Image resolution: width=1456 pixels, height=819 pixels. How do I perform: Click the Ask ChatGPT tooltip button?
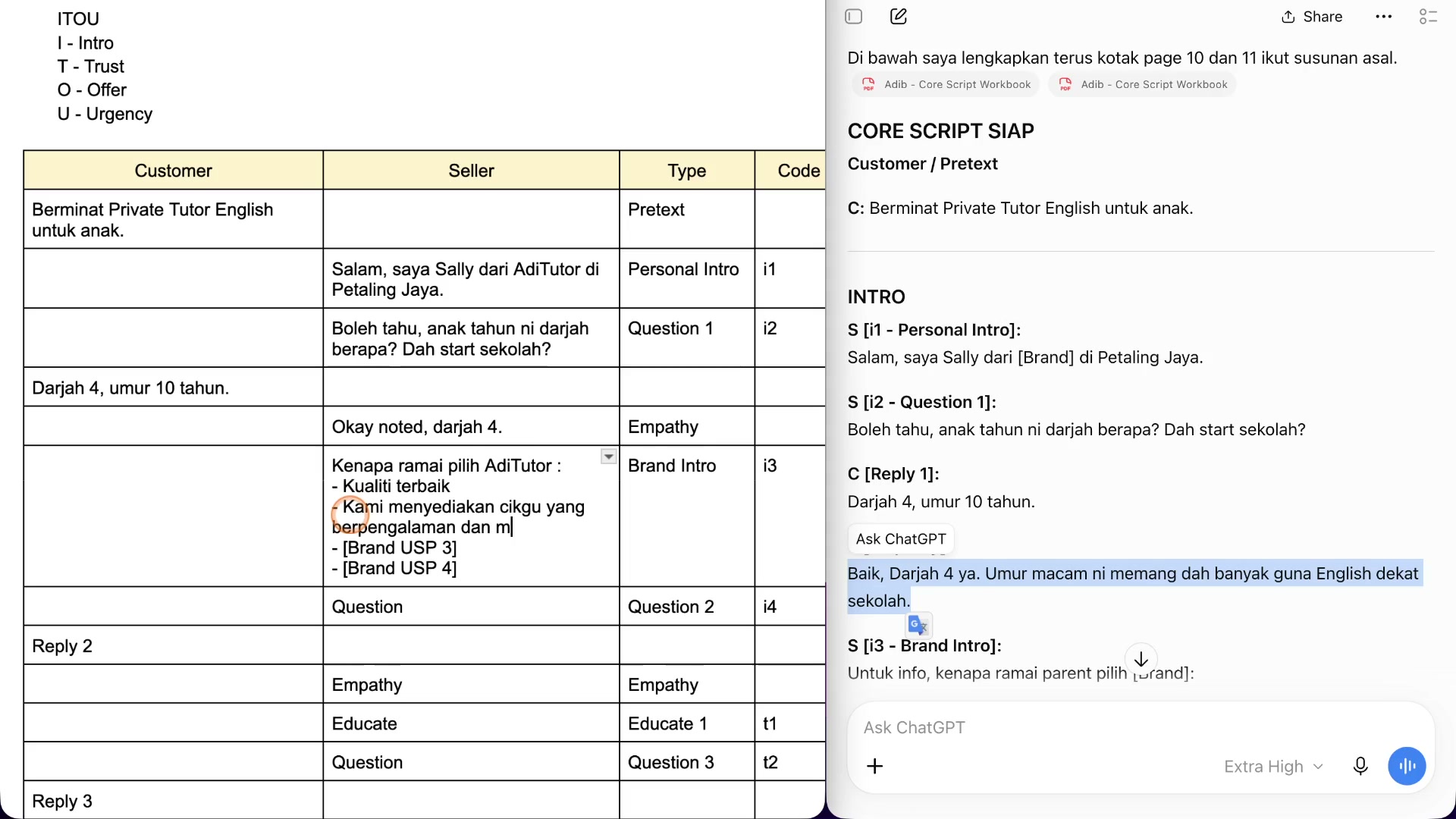[901, 539]
